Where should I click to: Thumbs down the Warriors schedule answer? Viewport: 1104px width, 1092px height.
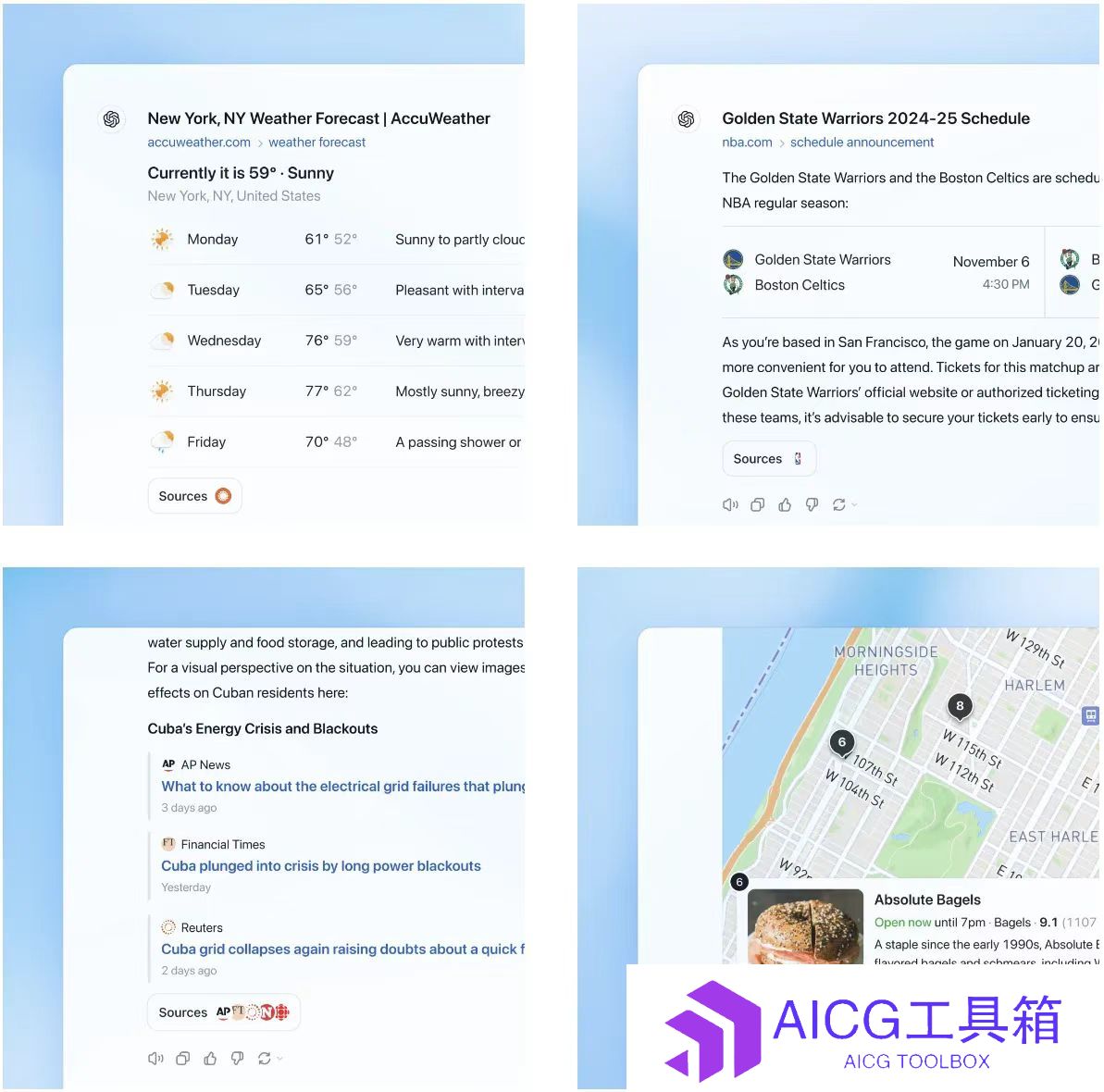(812, 504)
